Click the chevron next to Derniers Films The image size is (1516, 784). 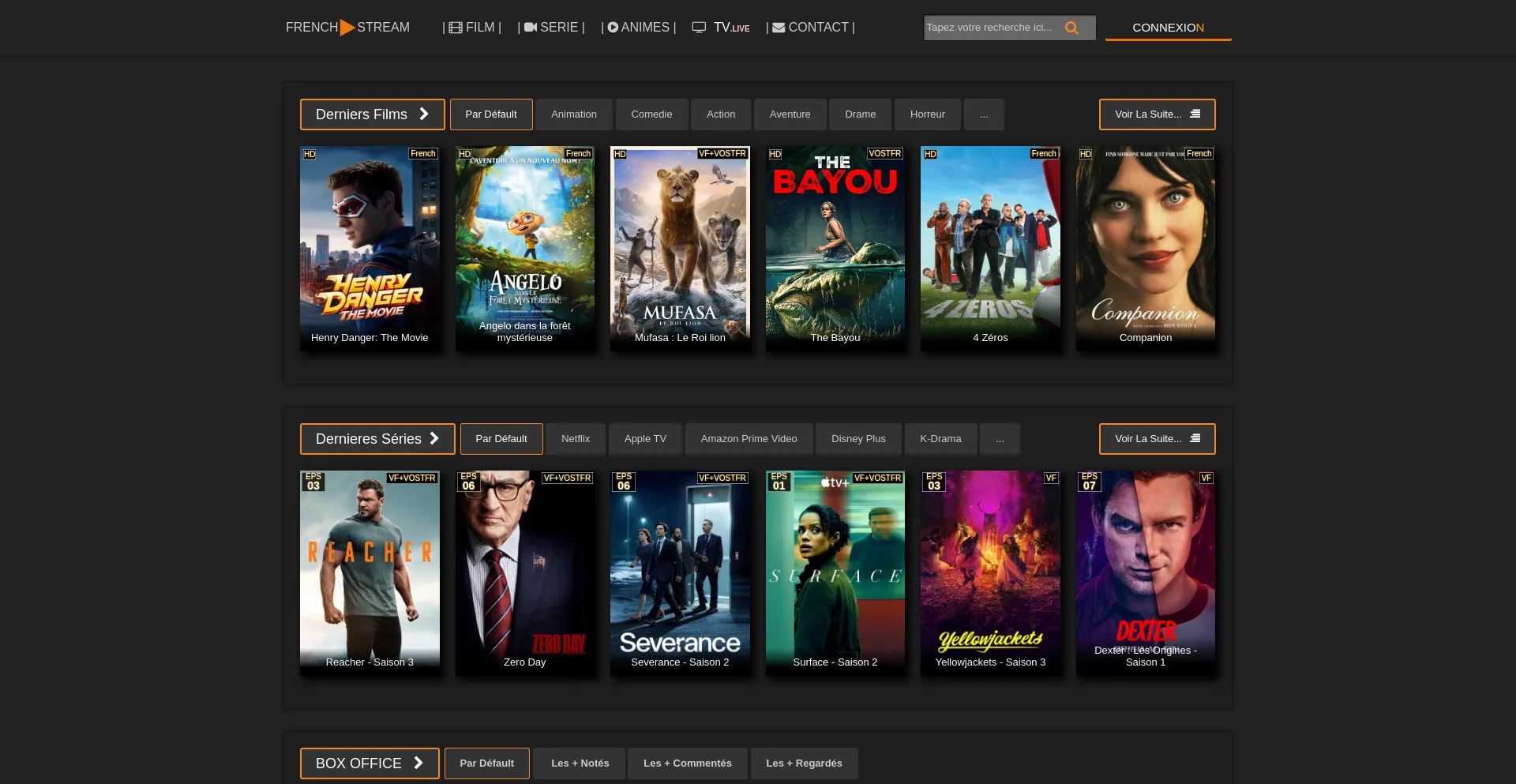tap(424, 114)
